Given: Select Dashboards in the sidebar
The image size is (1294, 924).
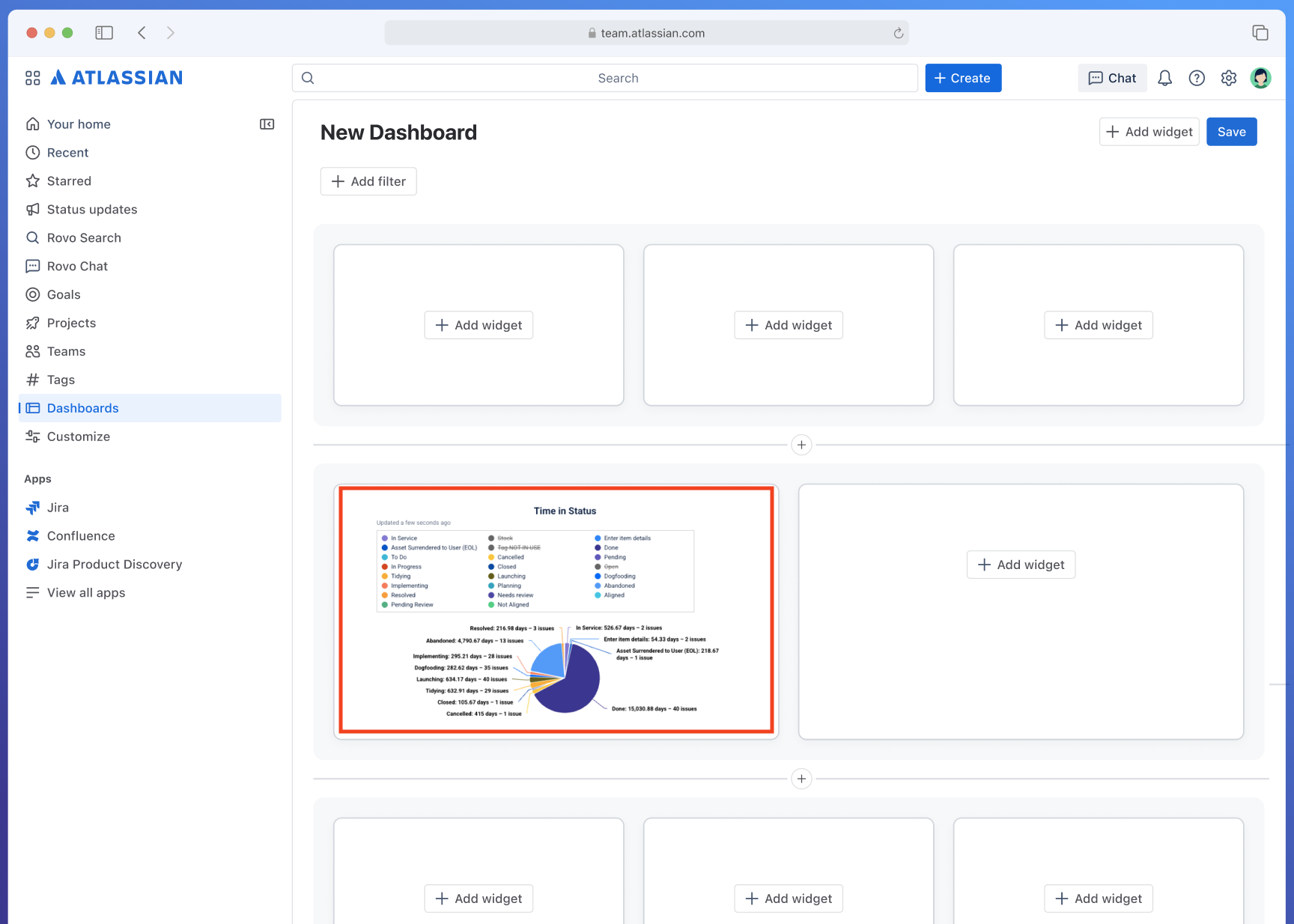Looking at the screenshot, I should (x=82, y=407).
